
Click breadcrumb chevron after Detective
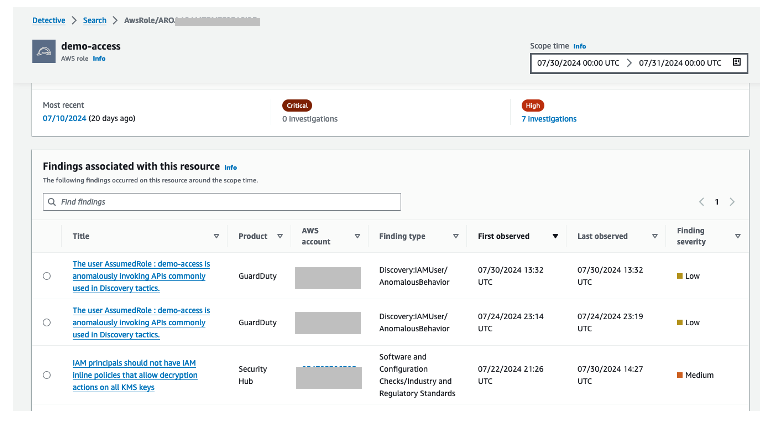click(74, 20)
